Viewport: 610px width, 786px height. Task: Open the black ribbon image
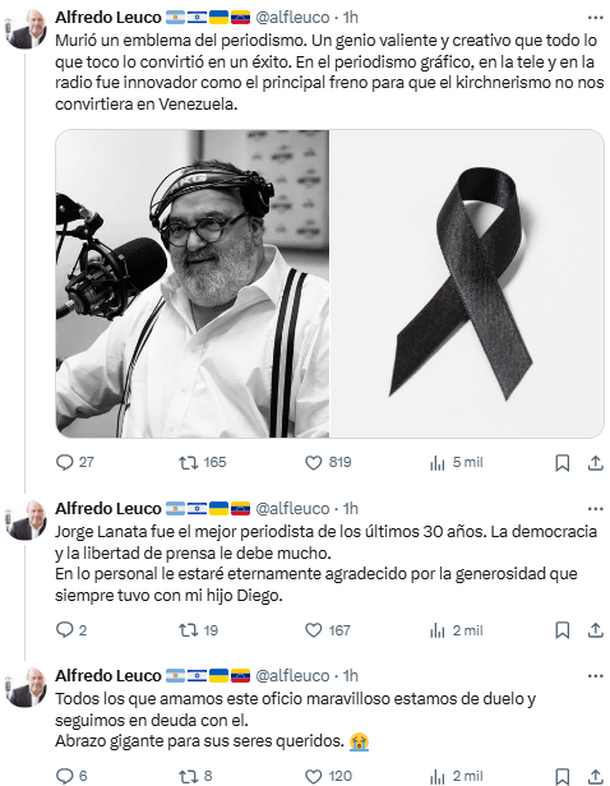click(467, 284)
